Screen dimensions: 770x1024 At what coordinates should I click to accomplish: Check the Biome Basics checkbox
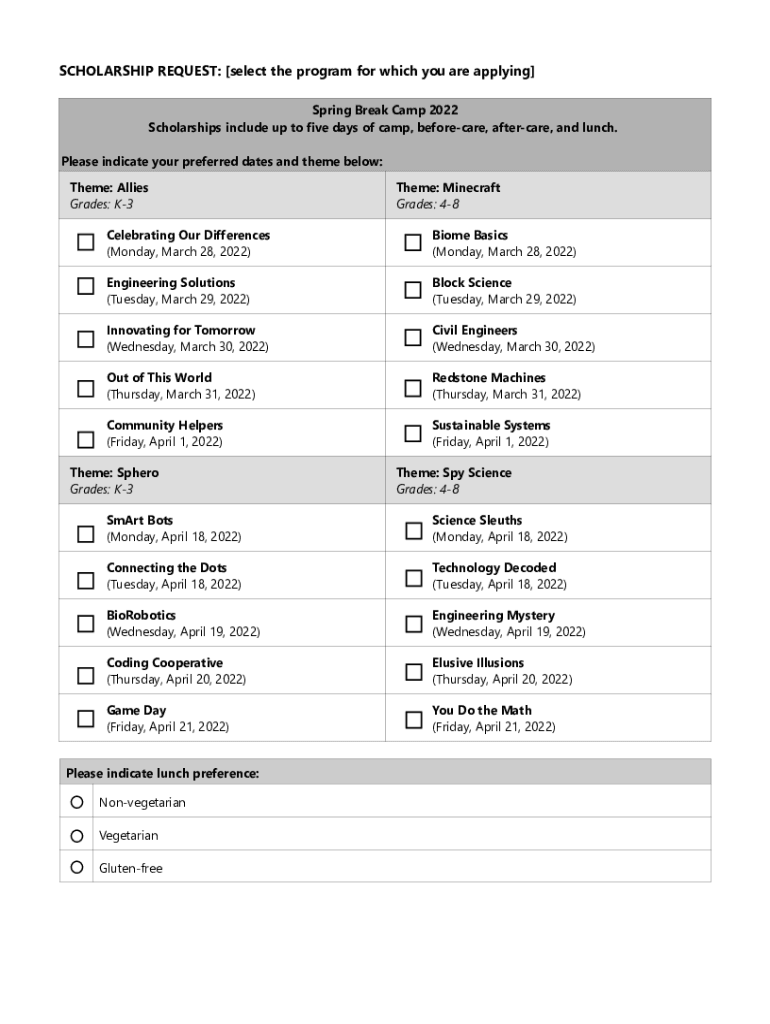tap(412, 243)
